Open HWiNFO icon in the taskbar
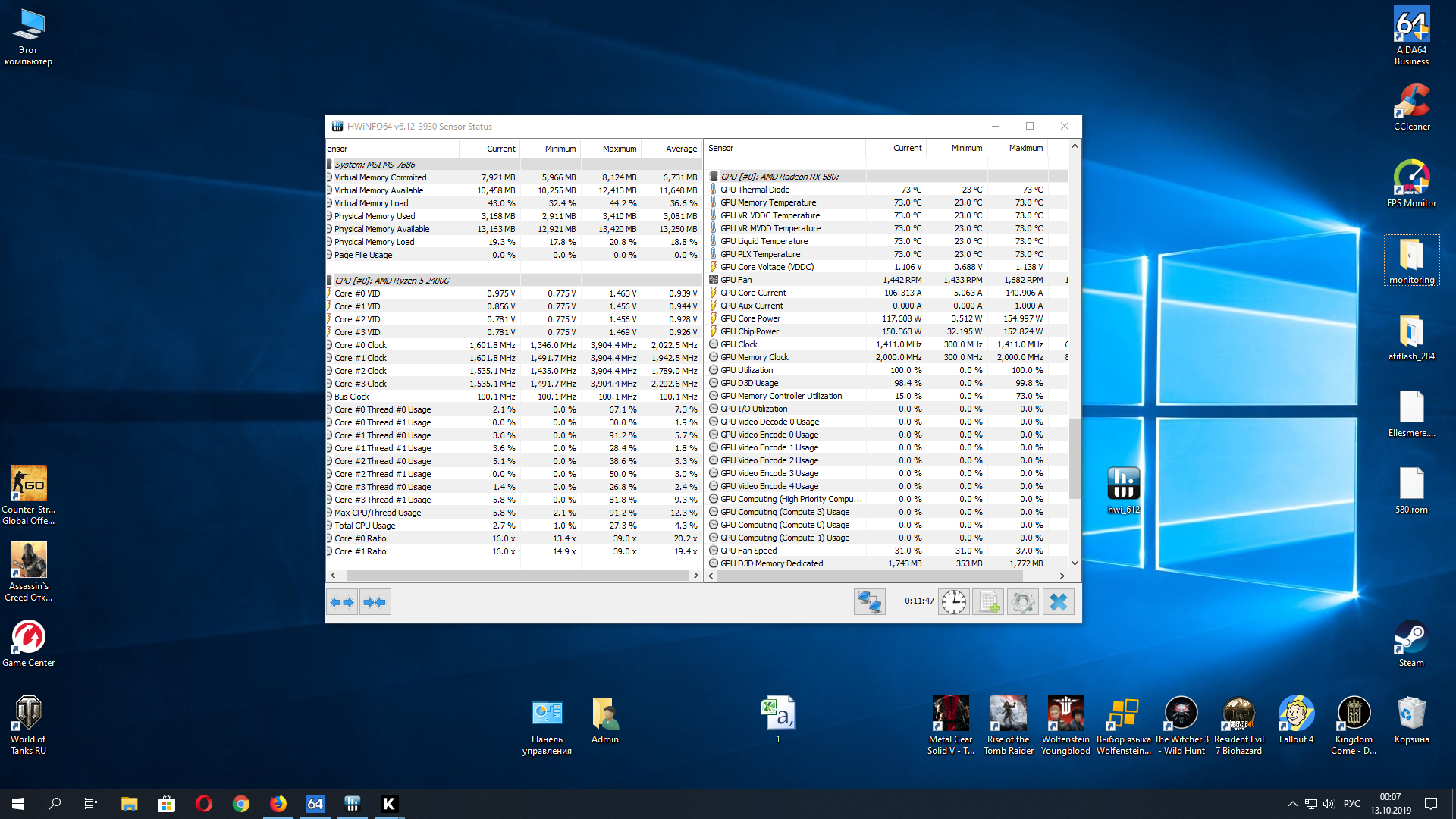This screenshot has height=819, width=1456. (x=352, y=804)
